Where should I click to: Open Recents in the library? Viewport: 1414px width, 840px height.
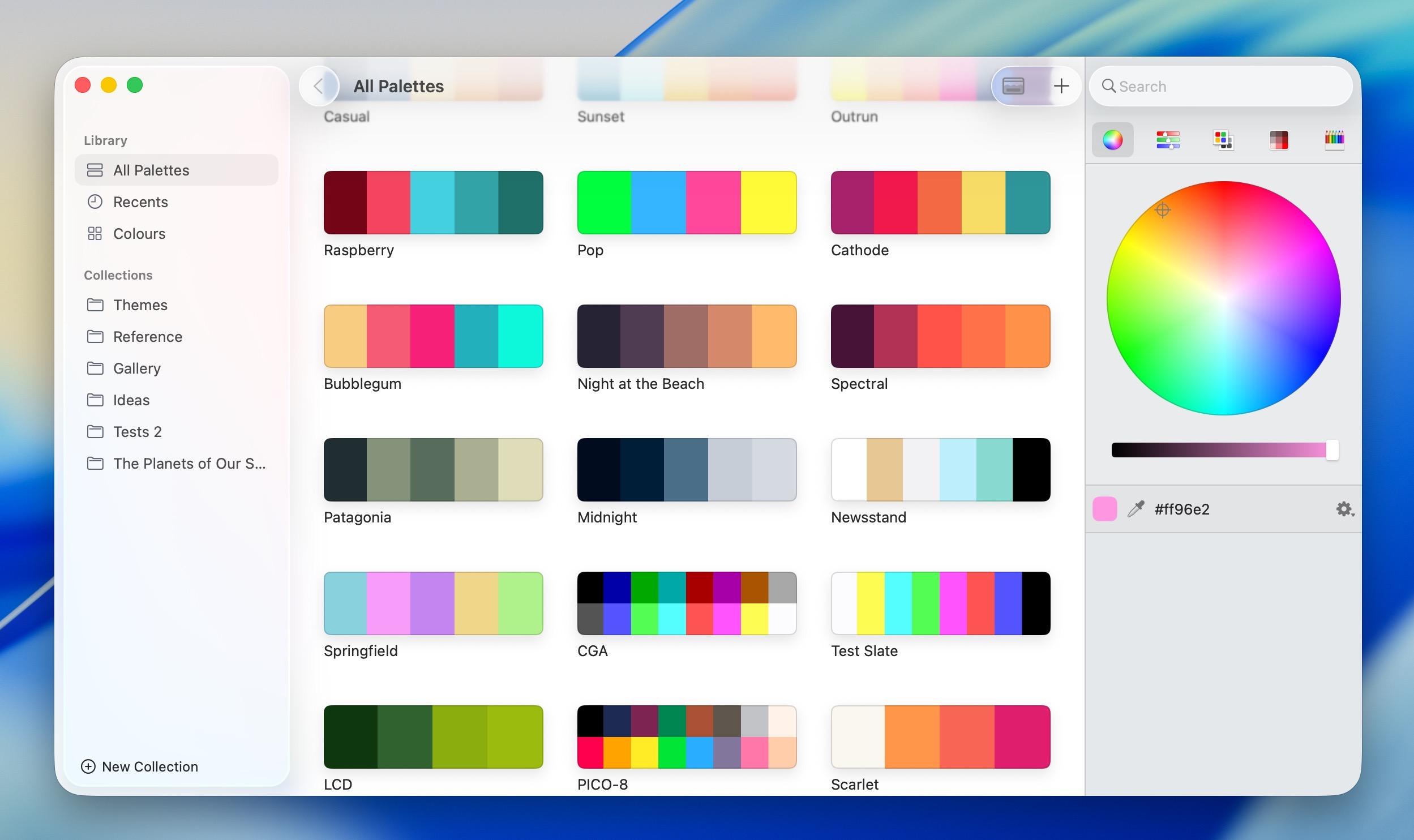pos(176,202)
